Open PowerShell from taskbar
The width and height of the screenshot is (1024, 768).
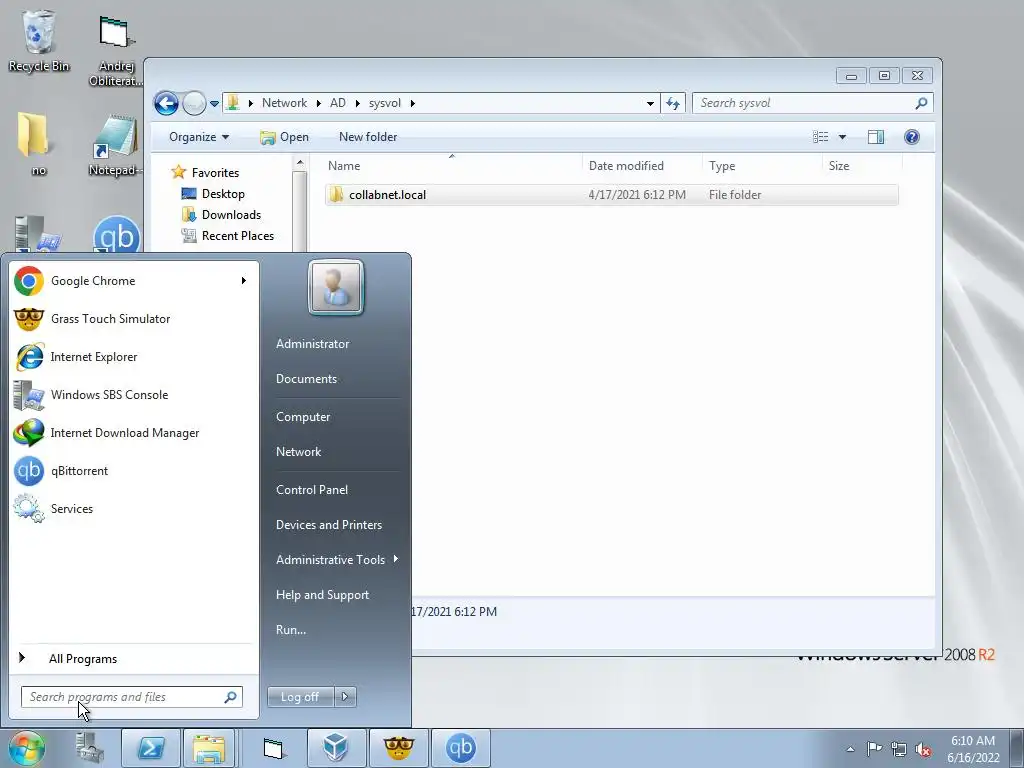point(151,748)
